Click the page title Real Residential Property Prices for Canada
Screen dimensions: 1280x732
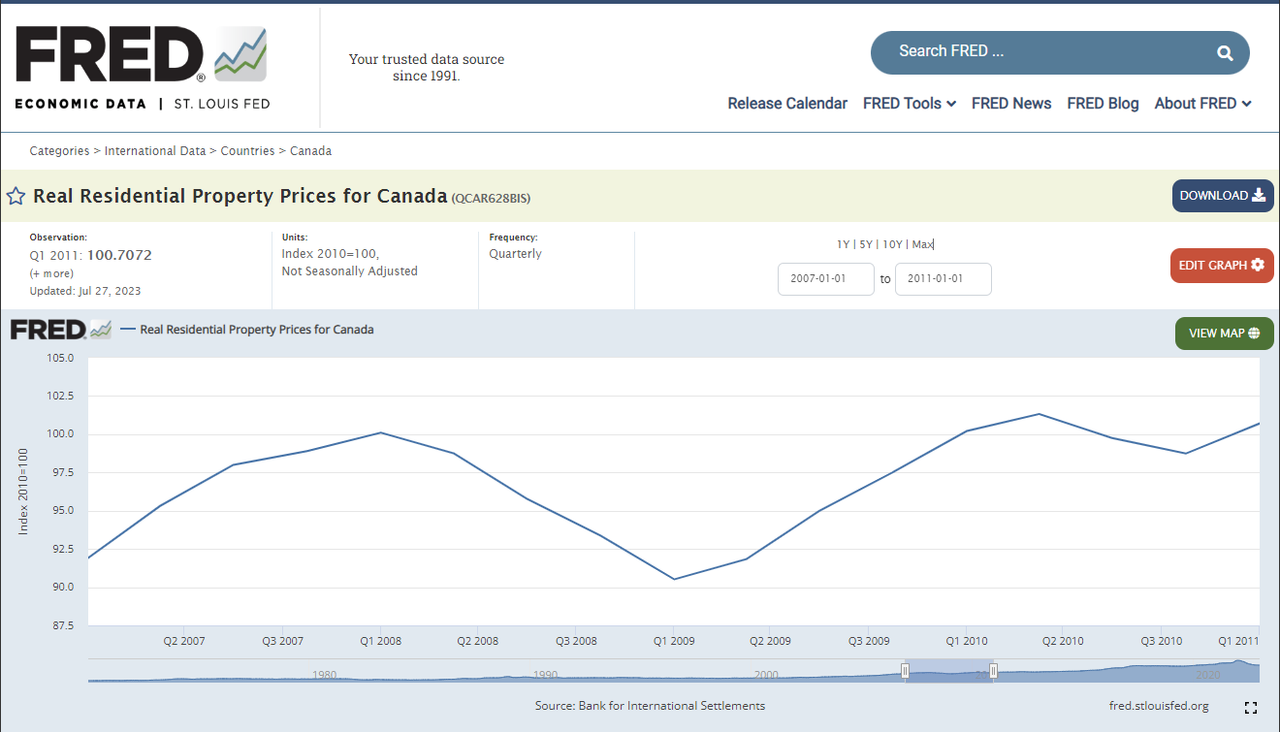240,196
